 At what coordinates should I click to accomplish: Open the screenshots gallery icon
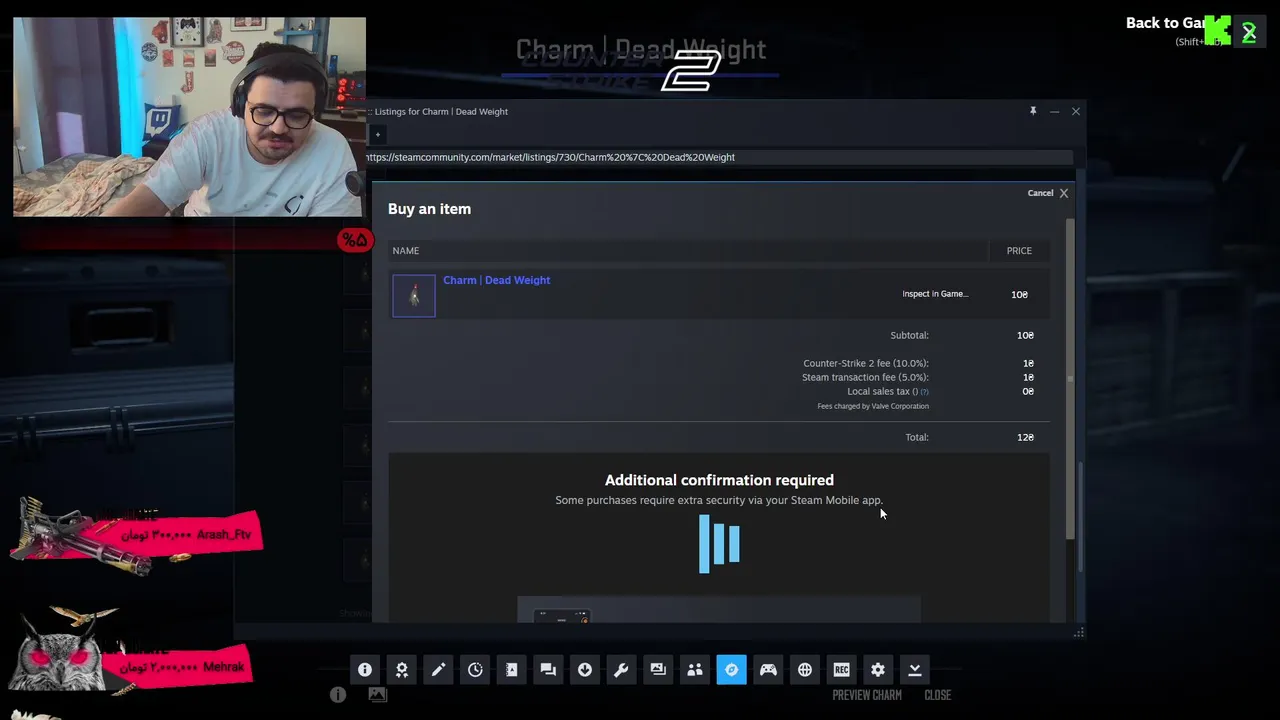pyautogui.click(x=658, y=670)
